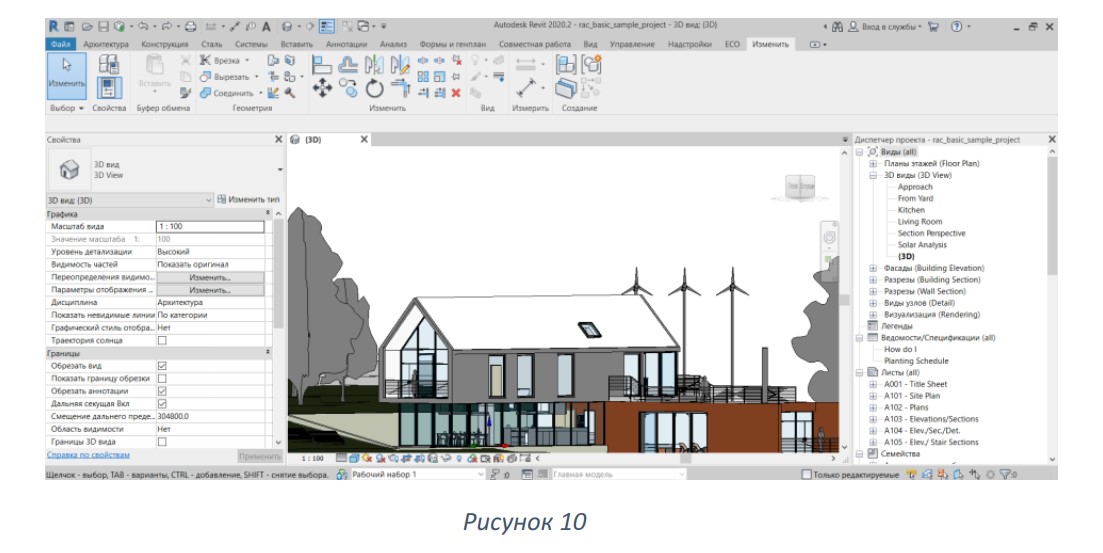1103x553 pixels.
Task: Toggle the Траектория солнца checkbox
Action: coord(162,341)
